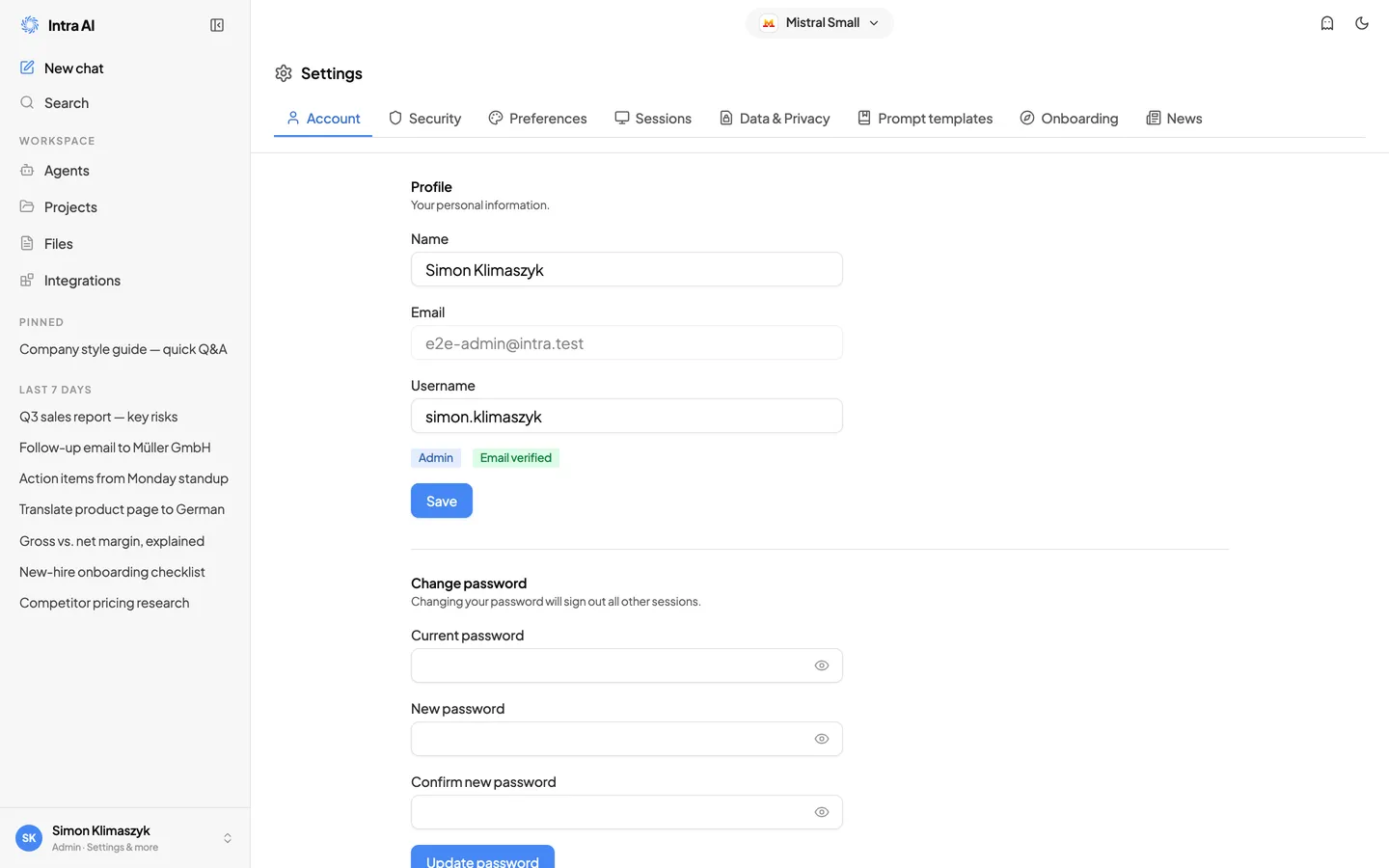Open the Integrations workspace page

click(125, 280)
